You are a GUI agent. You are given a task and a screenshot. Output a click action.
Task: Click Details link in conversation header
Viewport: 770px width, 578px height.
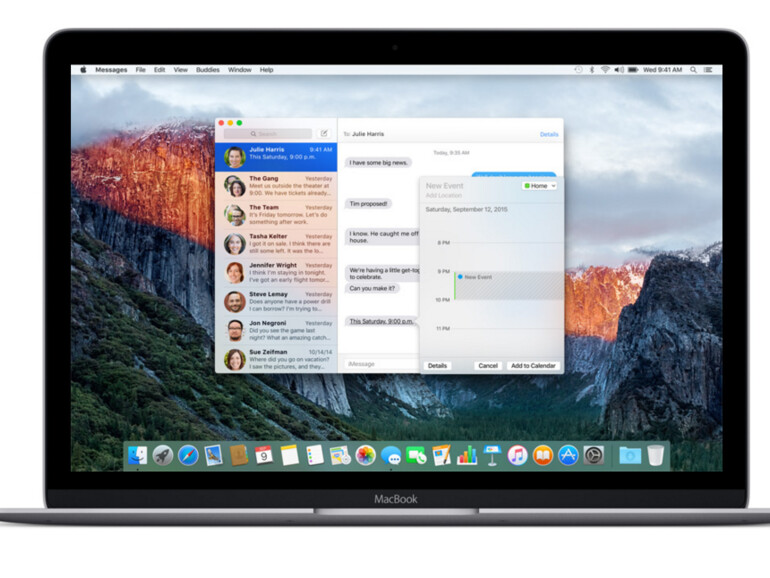pos(549,134)
